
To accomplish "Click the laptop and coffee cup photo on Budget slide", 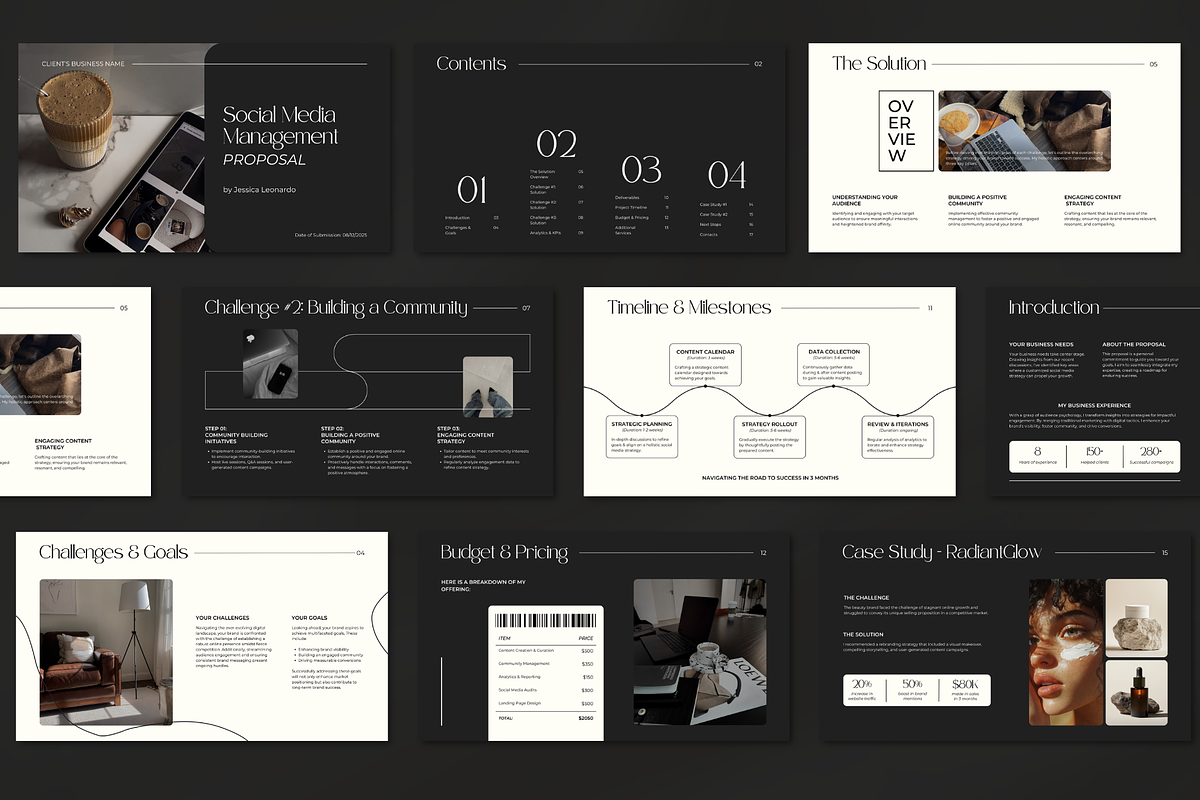I will tap(700, 652).
